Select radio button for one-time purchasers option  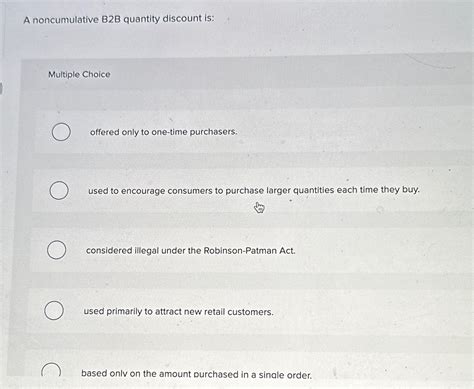tap(61, 132)
